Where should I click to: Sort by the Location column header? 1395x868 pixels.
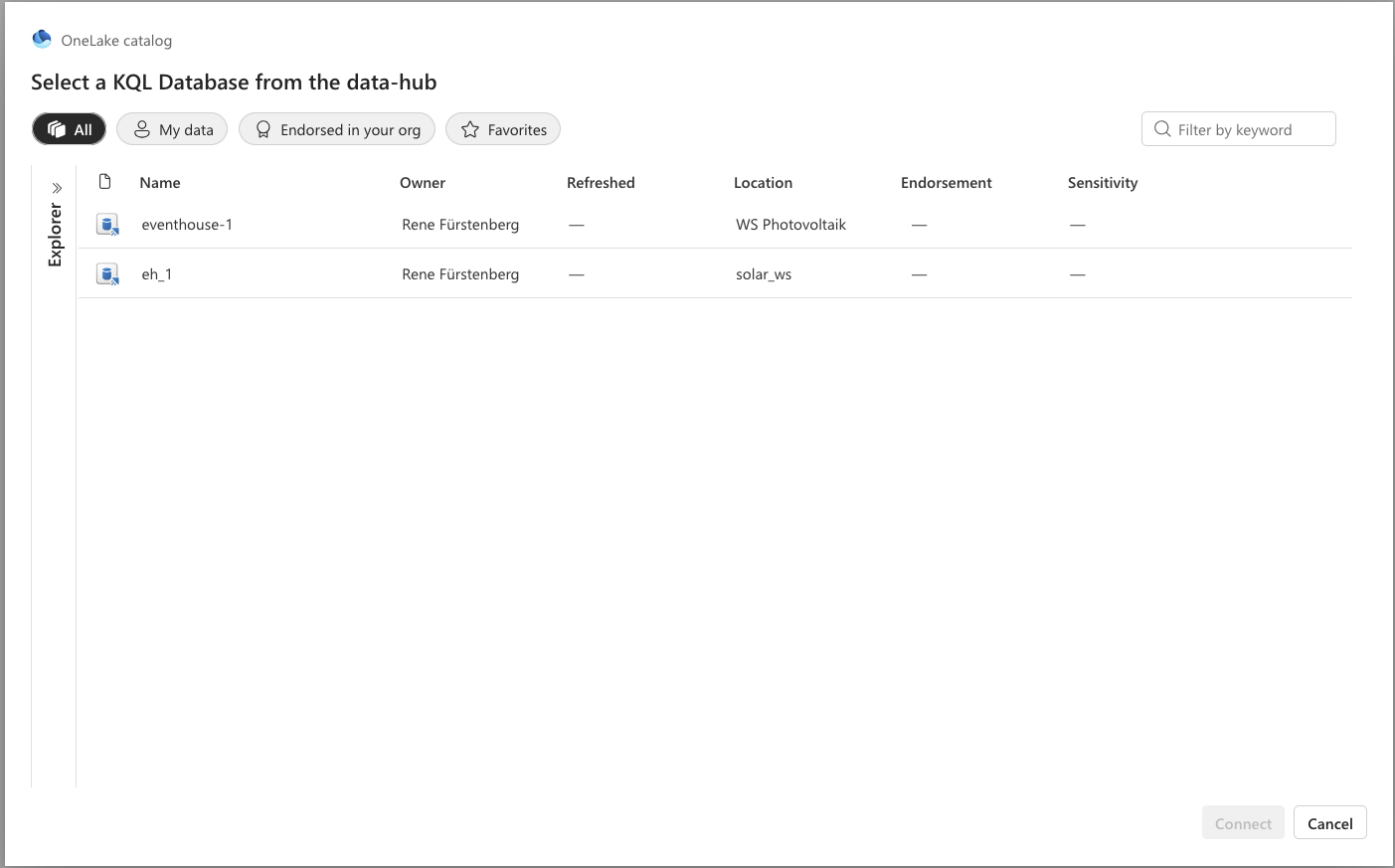(763, 183)
